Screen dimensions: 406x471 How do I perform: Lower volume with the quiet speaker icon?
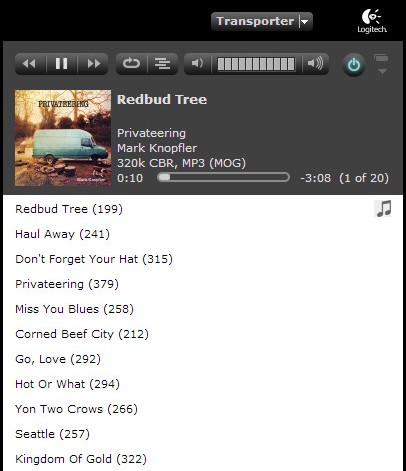click(x=197, y=63)
